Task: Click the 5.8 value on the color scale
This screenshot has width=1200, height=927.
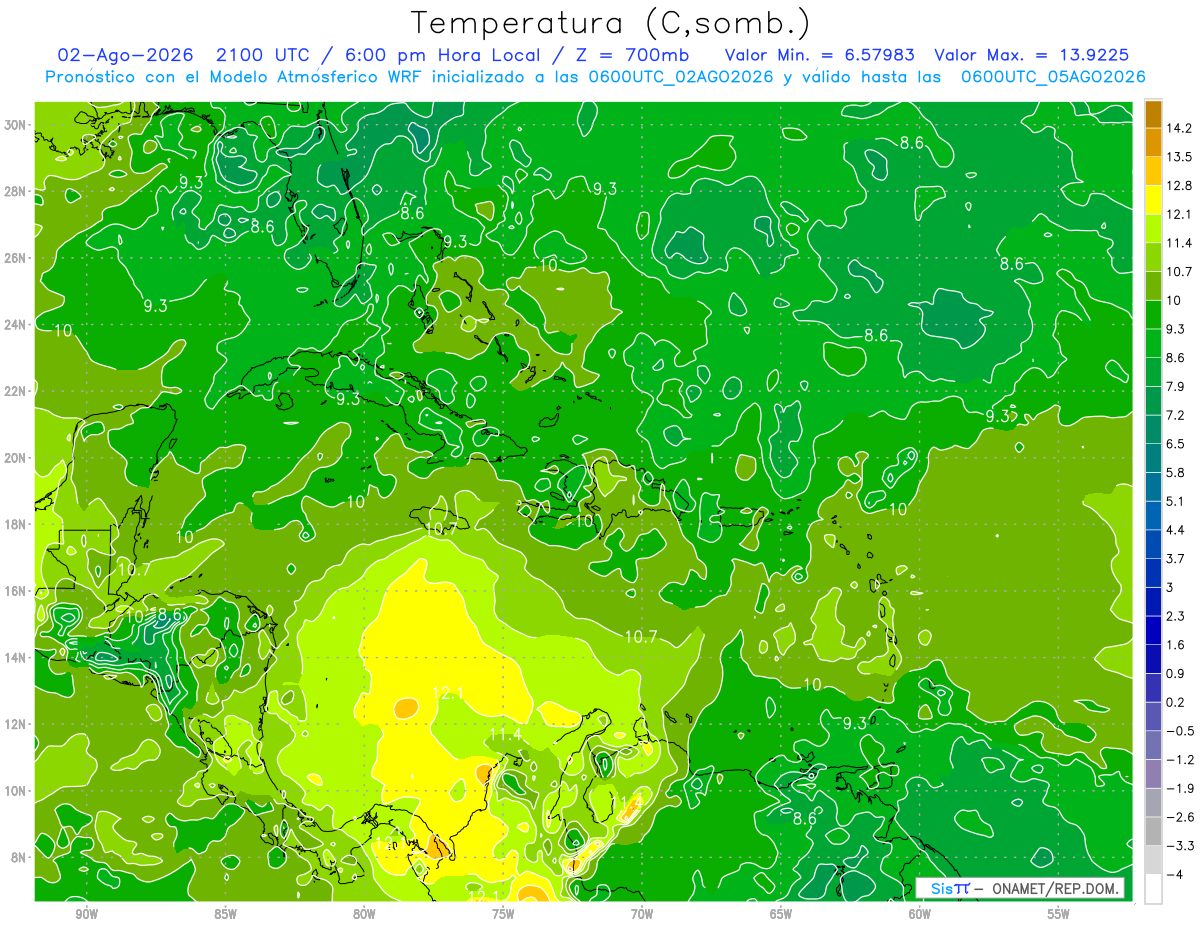Action: click(x=1175, y=472)
